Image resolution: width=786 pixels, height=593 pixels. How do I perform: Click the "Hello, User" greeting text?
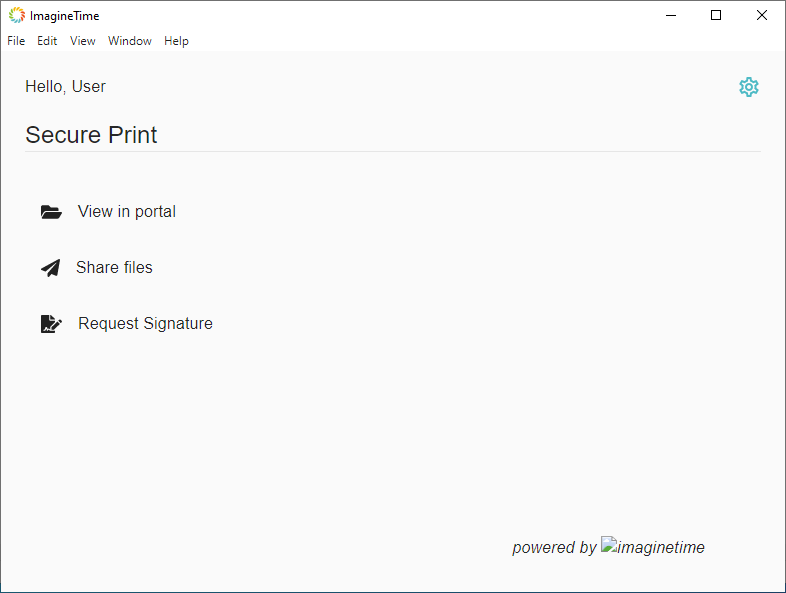(65, 87)
